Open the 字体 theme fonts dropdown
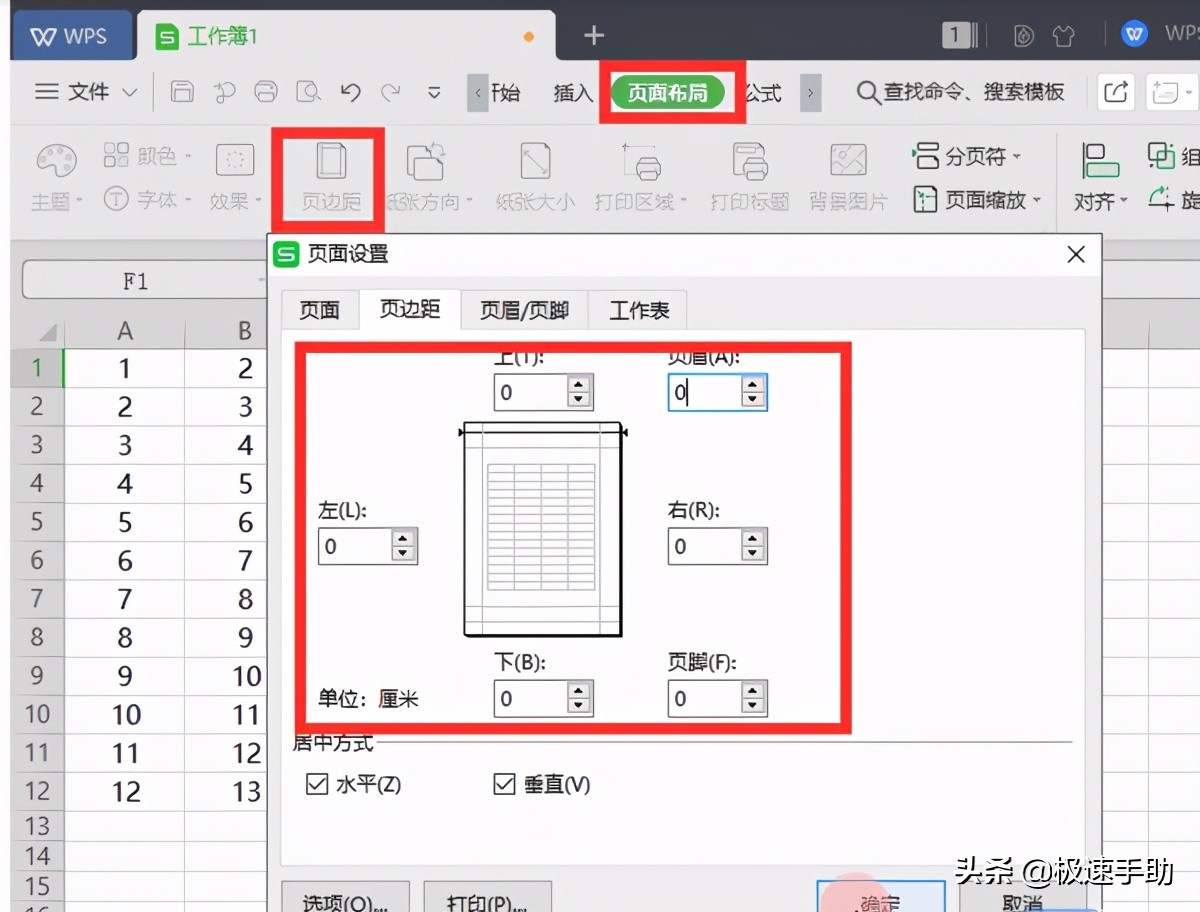 pyautogui.click(x=148, y=200)
